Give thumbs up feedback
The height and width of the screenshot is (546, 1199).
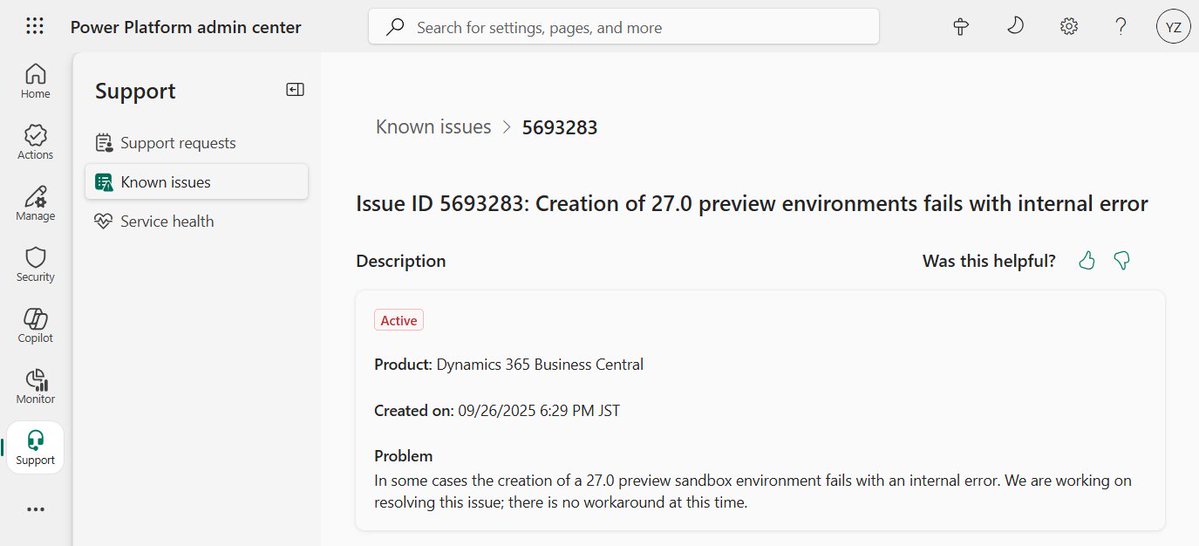coord(1087,261)
